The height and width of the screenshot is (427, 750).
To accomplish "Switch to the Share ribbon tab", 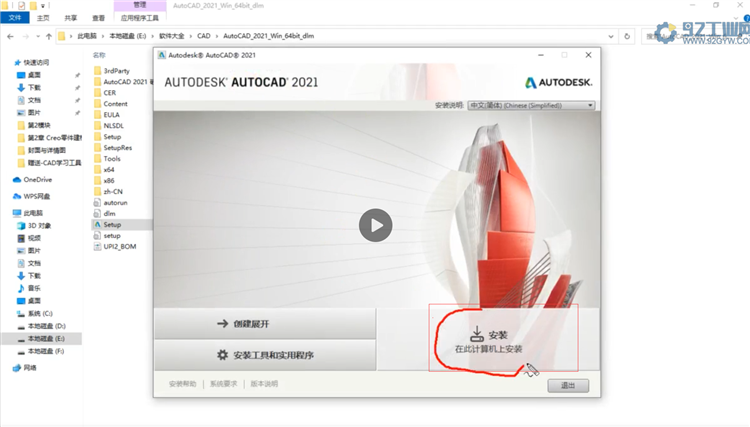I will [71, 18].
